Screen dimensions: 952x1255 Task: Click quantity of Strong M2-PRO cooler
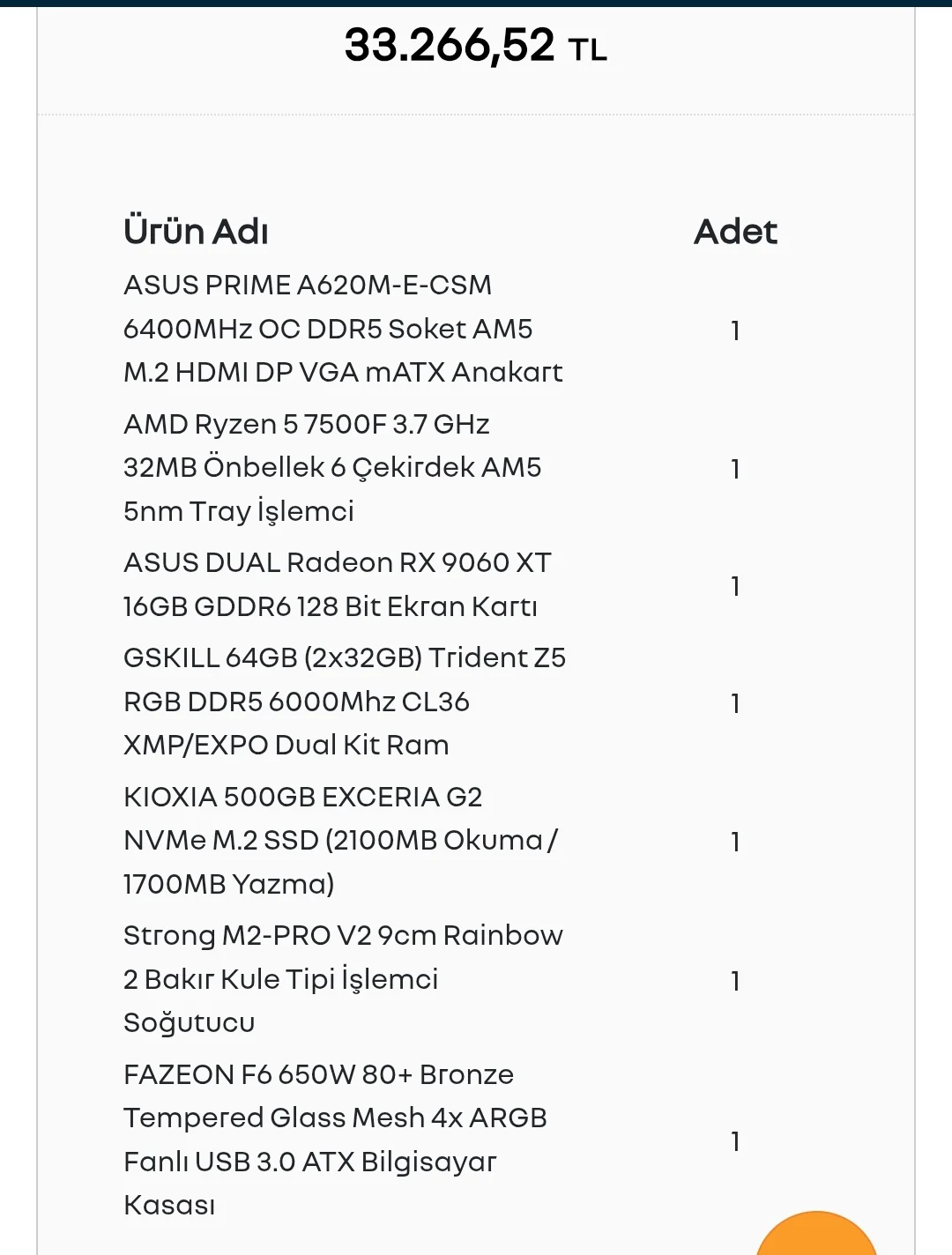[735, 981]
